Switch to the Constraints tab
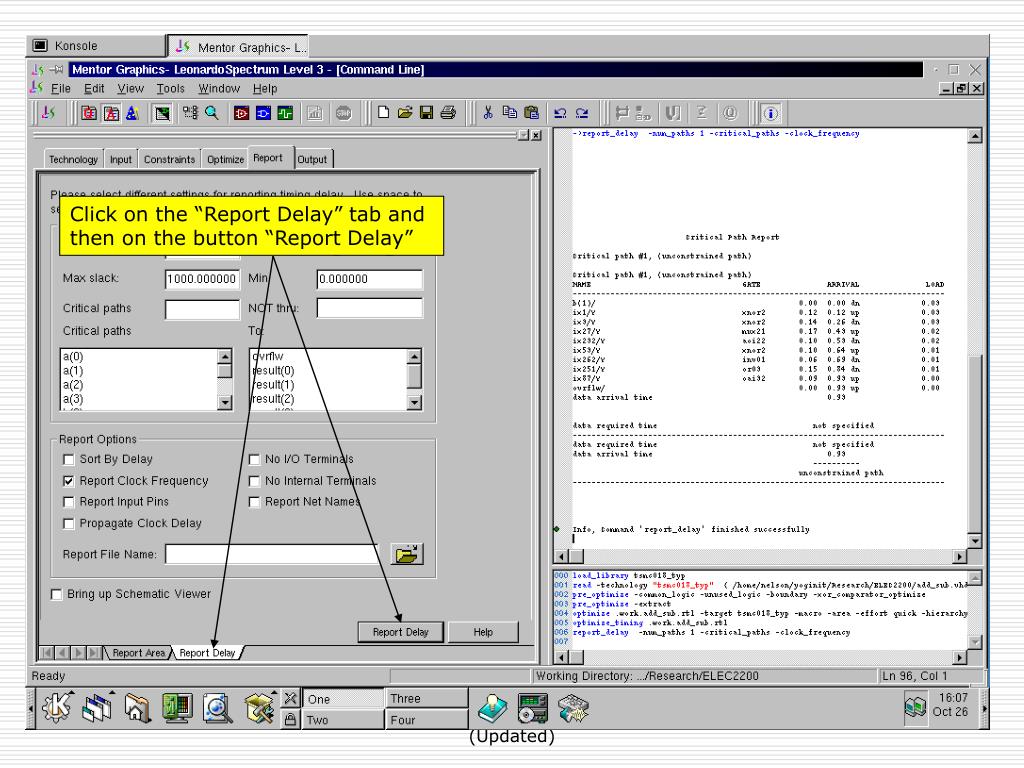 tap(169, 159)
